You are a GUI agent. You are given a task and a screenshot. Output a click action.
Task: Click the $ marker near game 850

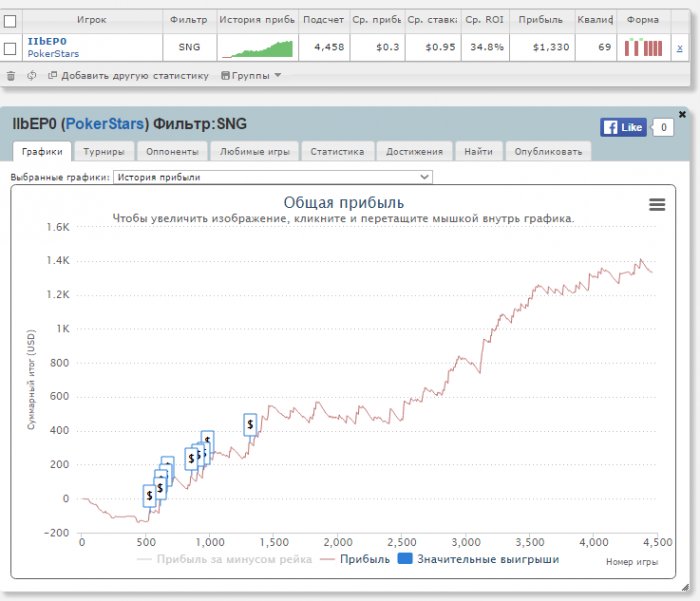(x=191, y=459)
